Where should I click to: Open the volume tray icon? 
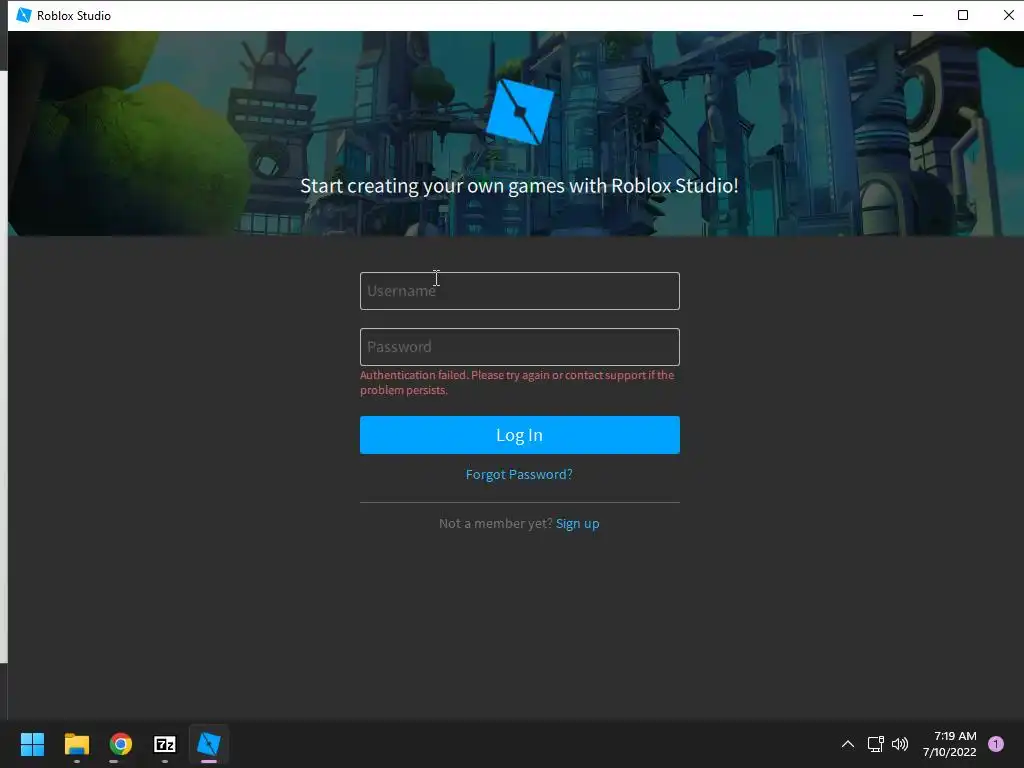(900, 744)
